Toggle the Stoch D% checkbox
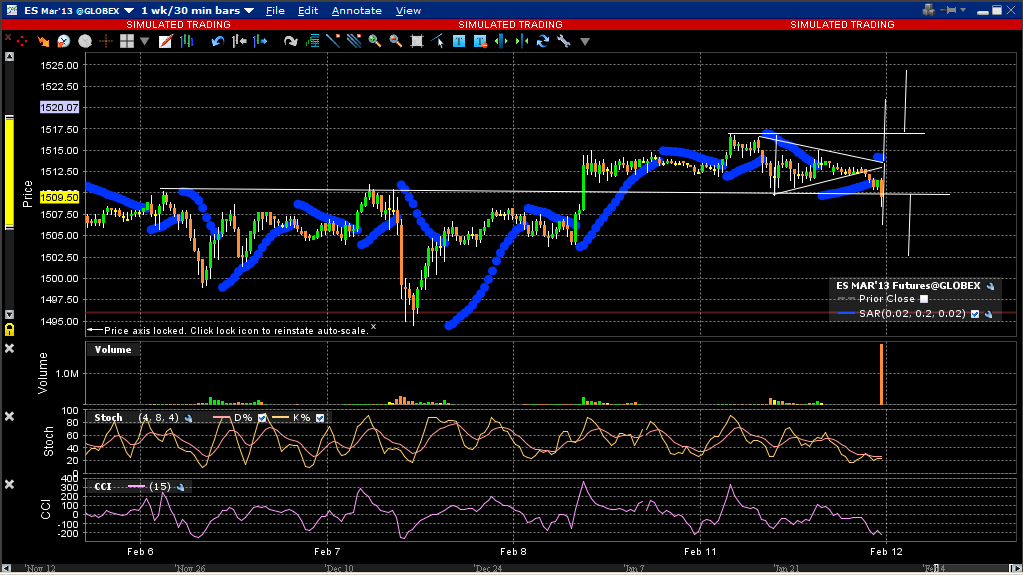This screenshot has height=575, width=1023. [x=262, y=418]
